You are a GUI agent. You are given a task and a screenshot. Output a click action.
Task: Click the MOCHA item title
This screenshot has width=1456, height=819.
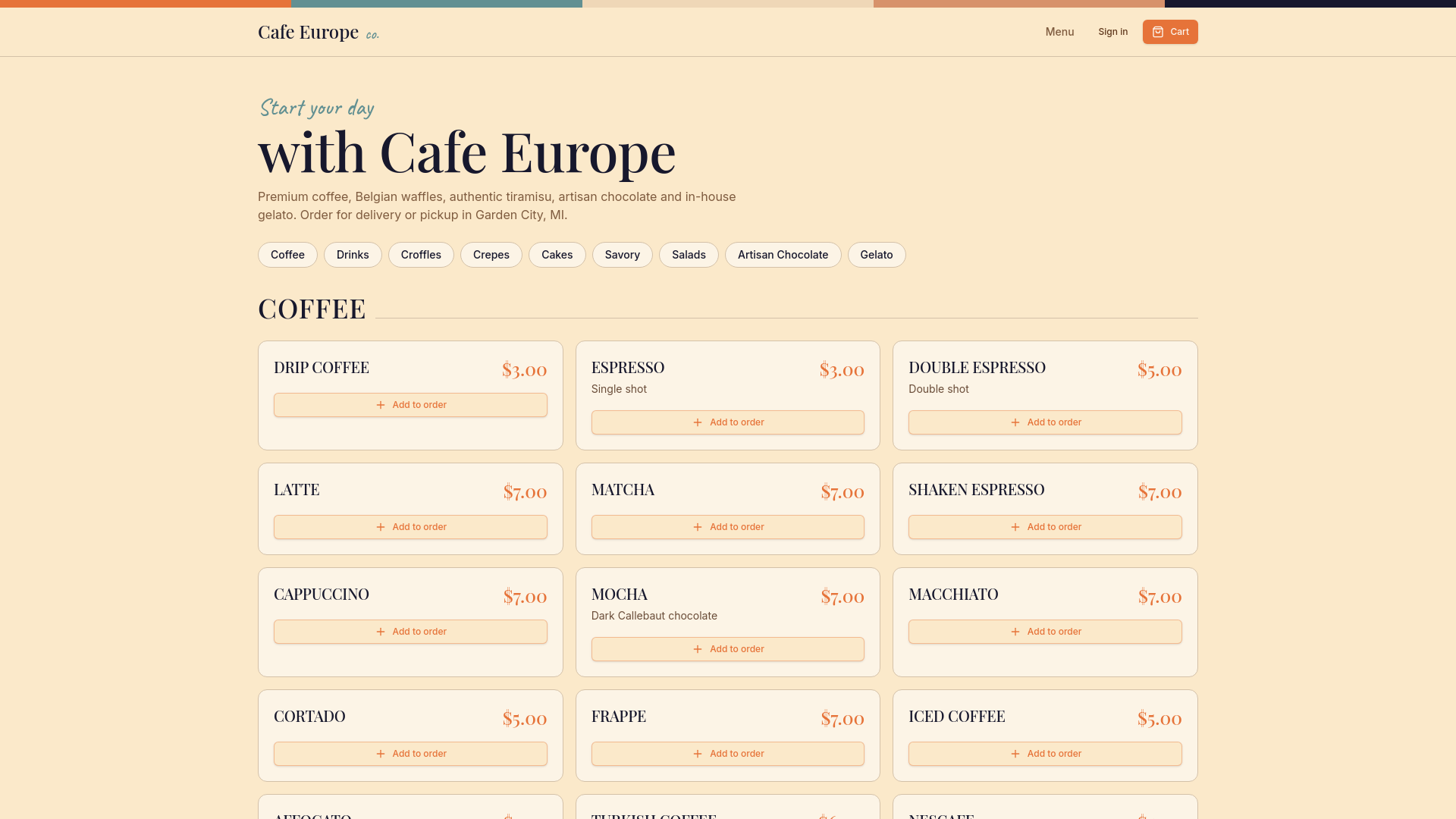click(620, 595)
